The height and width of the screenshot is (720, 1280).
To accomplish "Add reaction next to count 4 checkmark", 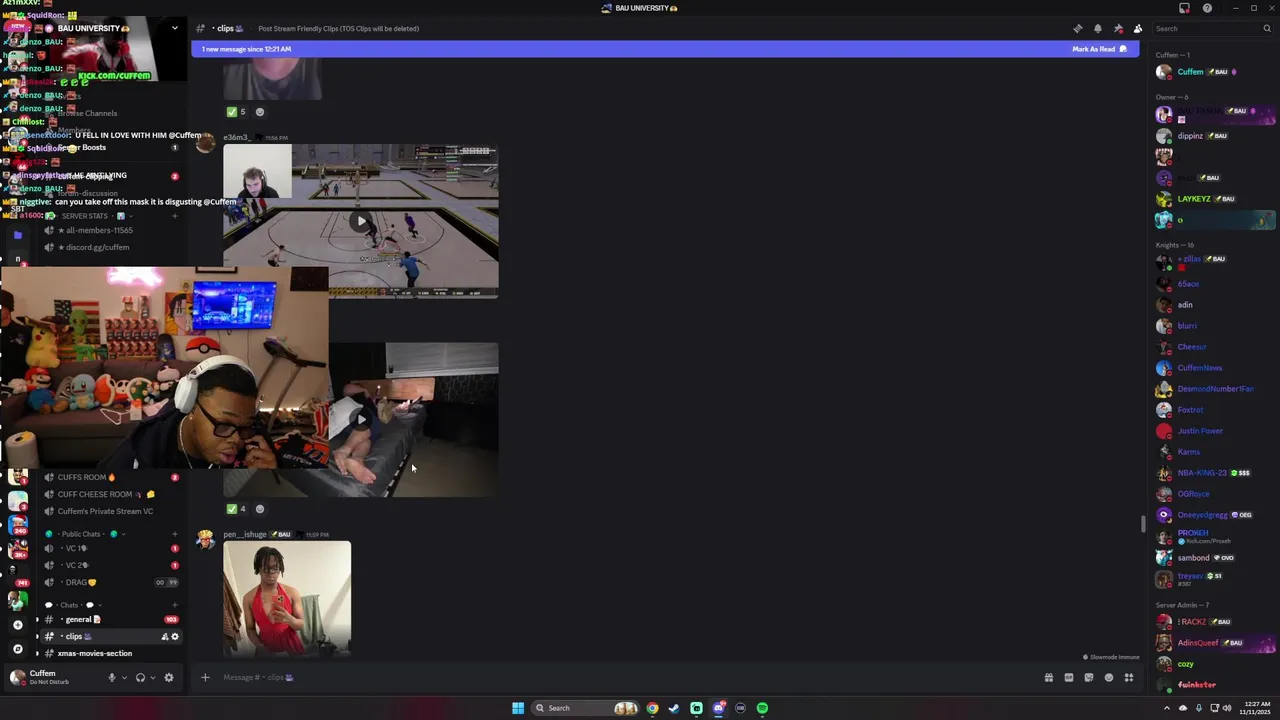I will (x=260, y=509).
